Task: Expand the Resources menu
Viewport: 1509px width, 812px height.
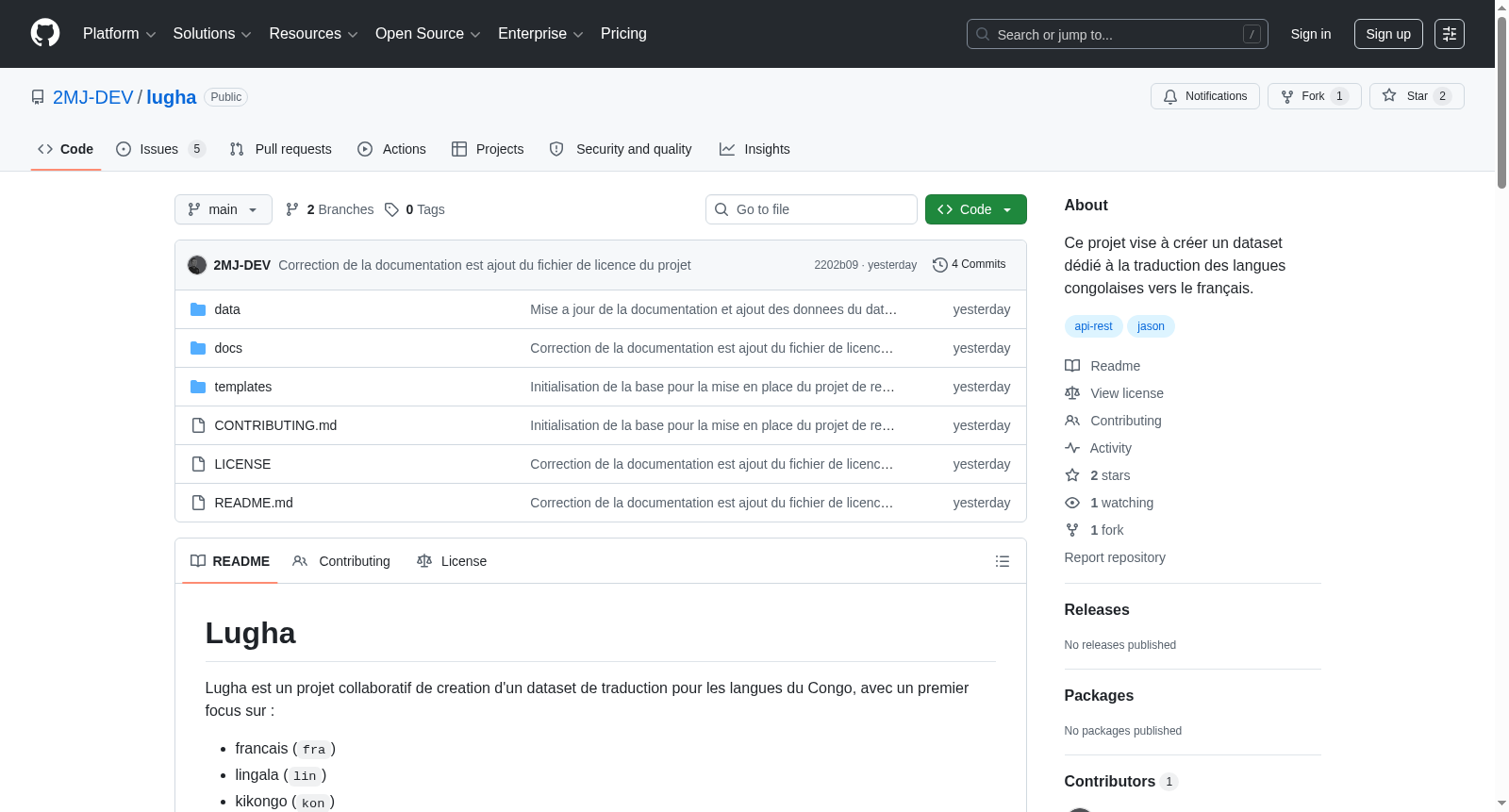Action: (314, 34)
